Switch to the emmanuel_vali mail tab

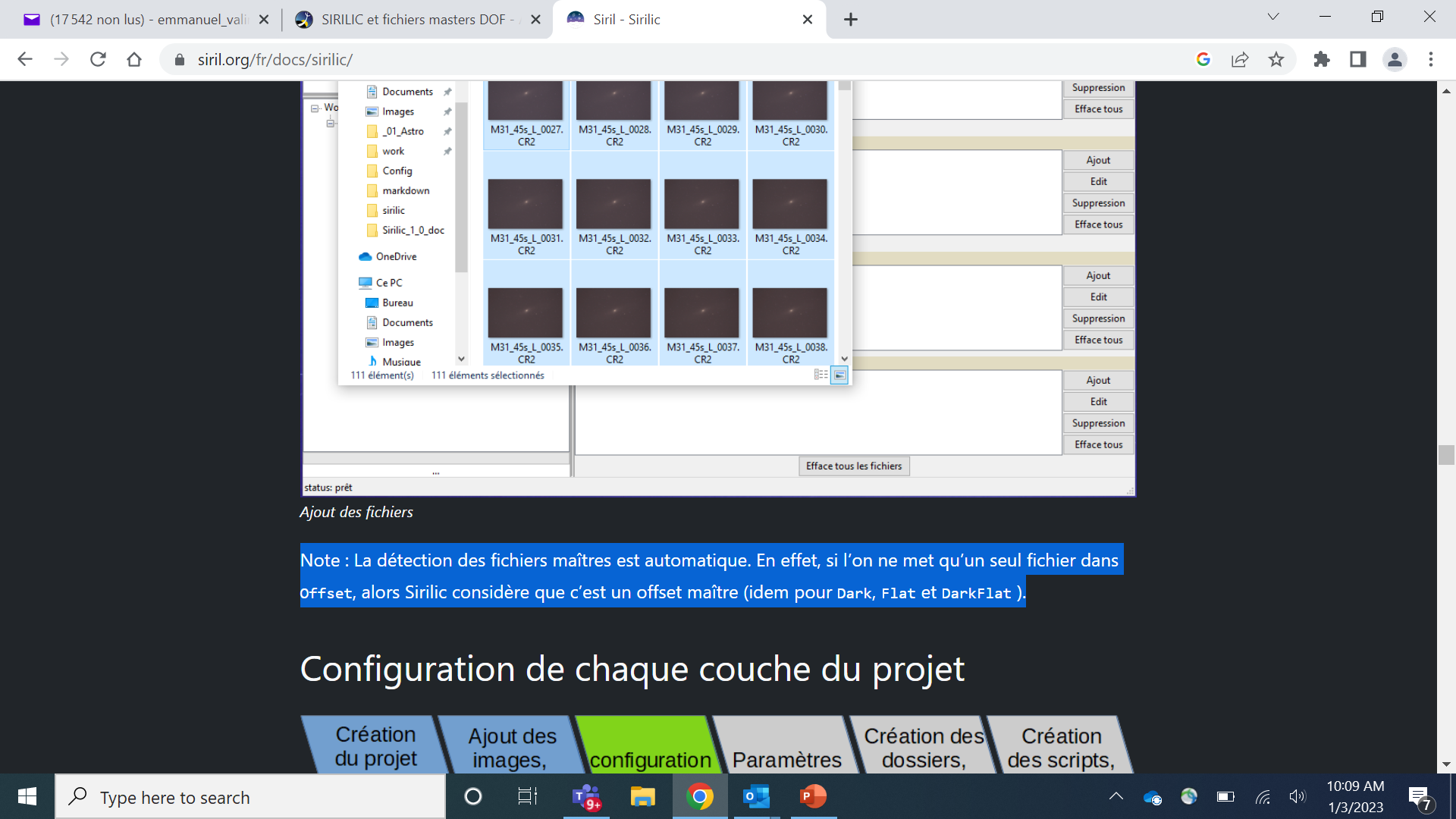pos(148,20)
